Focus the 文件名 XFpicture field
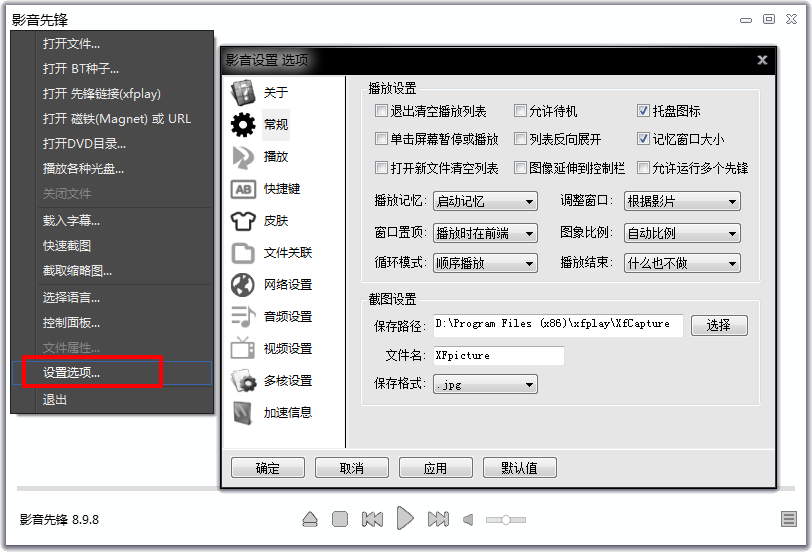 point(499,356)
